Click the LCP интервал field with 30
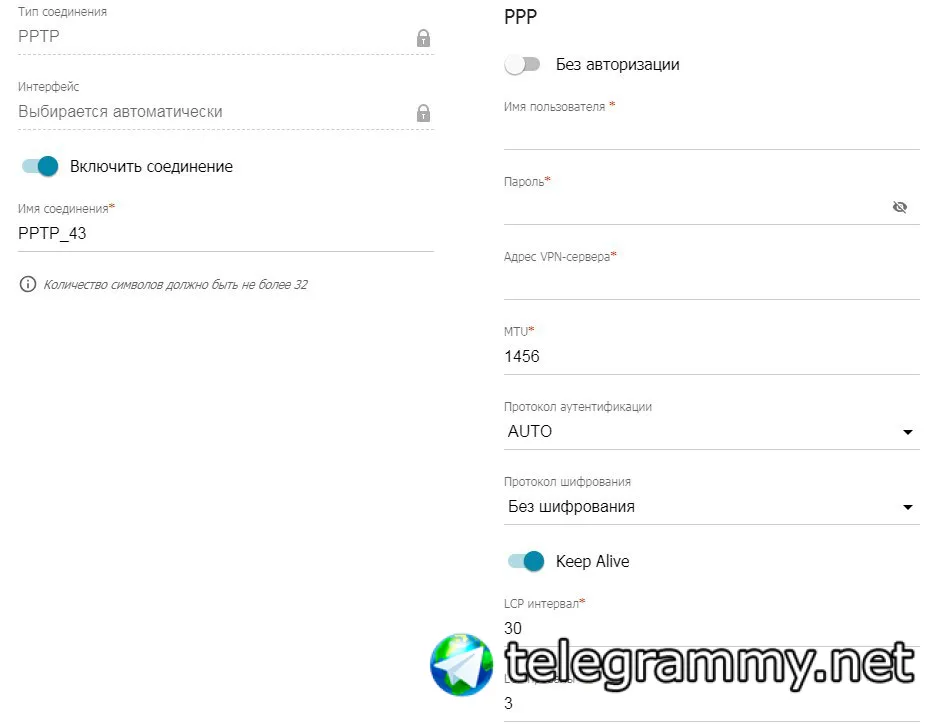This screenshot has height=725, width=933. [711, 629]
